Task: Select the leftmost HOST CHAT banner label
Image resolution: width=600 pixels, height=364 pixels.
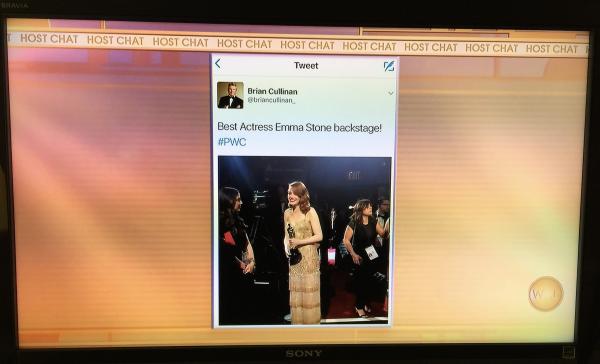Action: tap(49, 39)
